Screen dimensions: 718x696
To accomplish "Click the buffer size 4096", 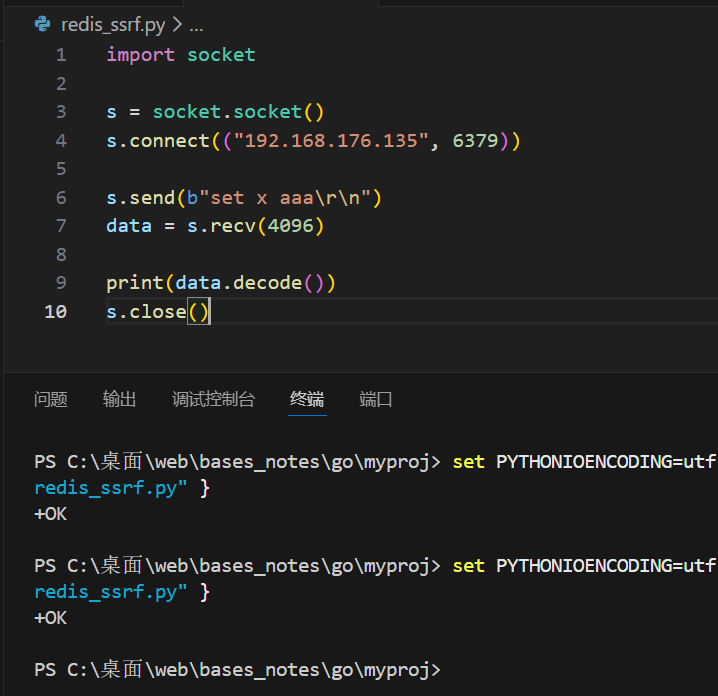I will [x=290, y=226].
